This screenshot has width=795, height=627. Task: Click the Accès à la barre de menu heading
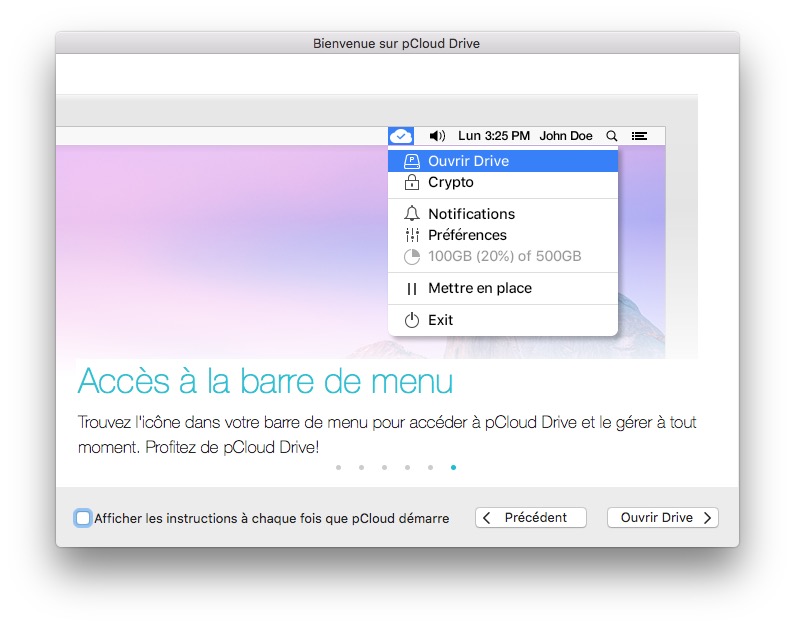click(265, 381)
